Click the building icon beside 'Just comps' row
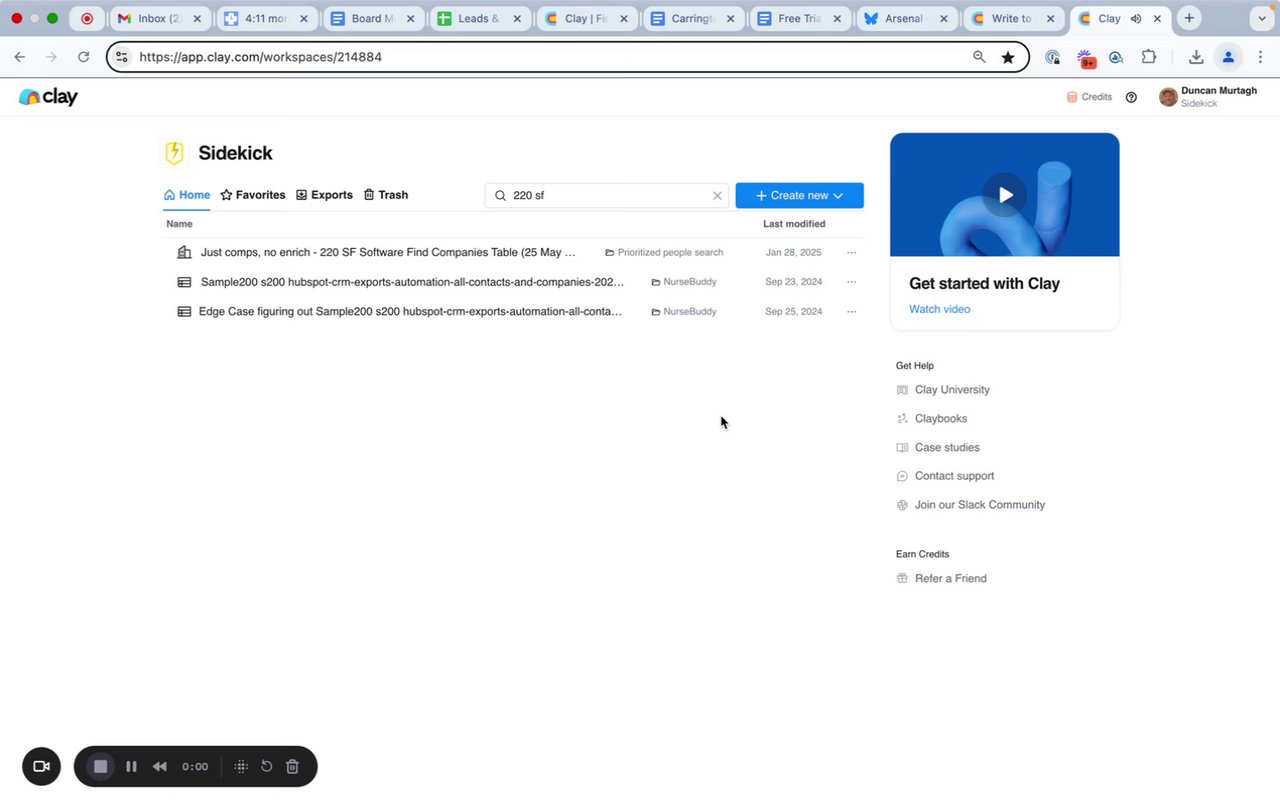The image size is (1280, 800). pos(184,253)
